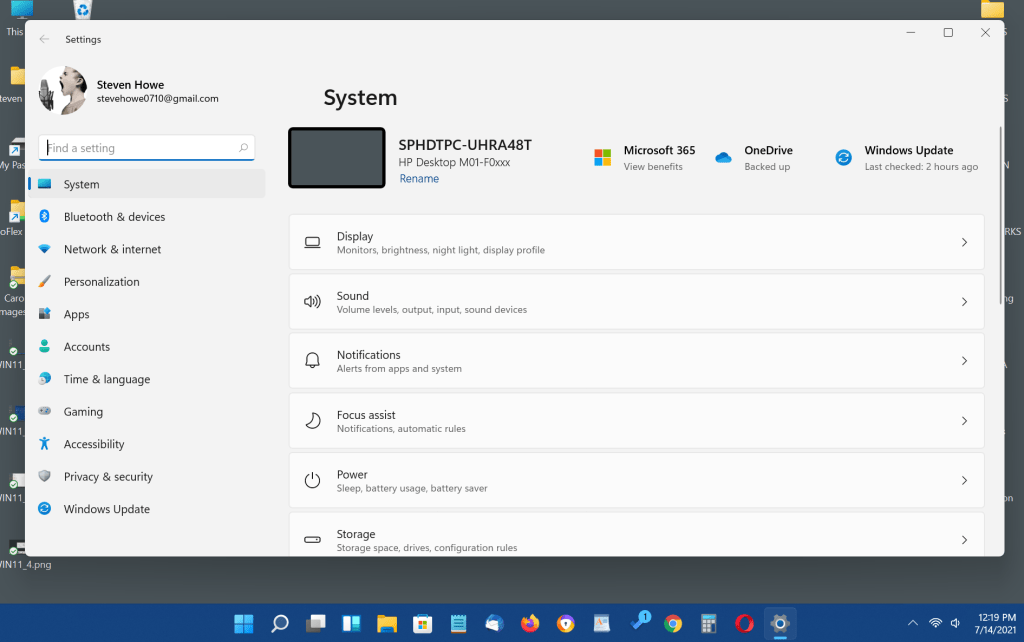Viewport: 1024px width, 642px height.
Task: Open Windows Start button on taskbar
Action: click(x=243, y=623)
